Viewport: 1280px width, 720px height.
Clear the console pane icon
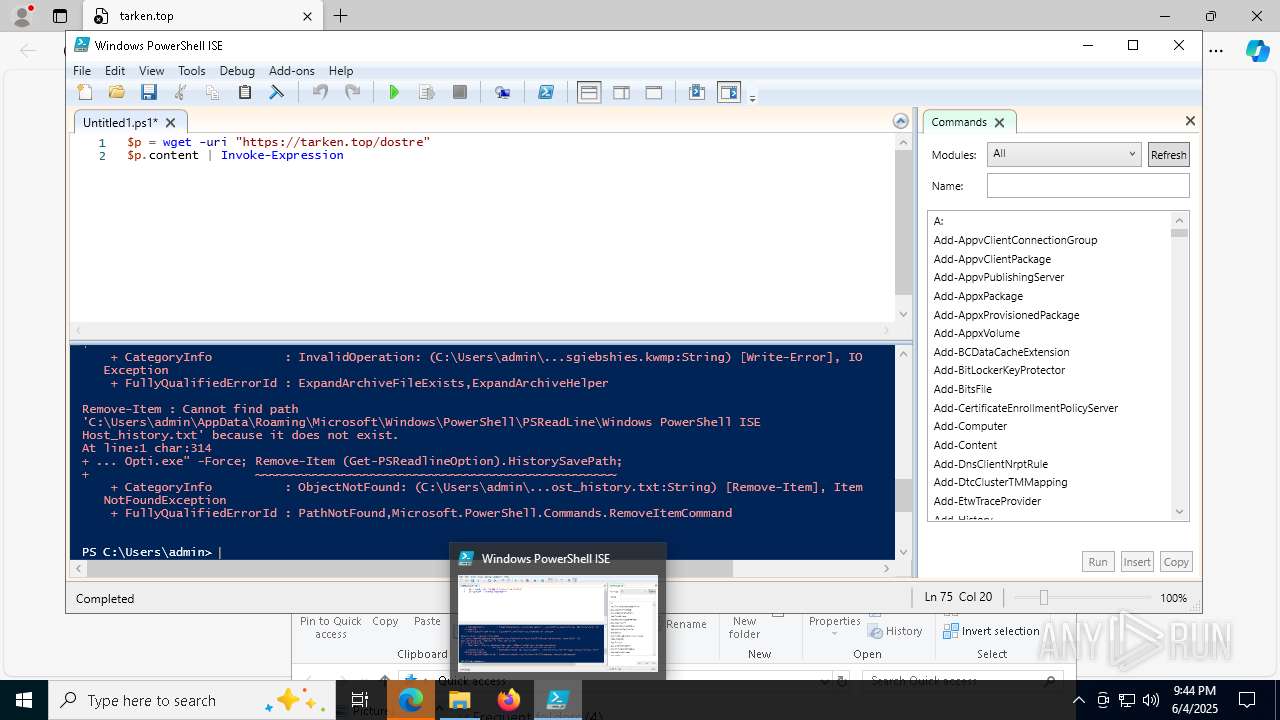point(277,92)
